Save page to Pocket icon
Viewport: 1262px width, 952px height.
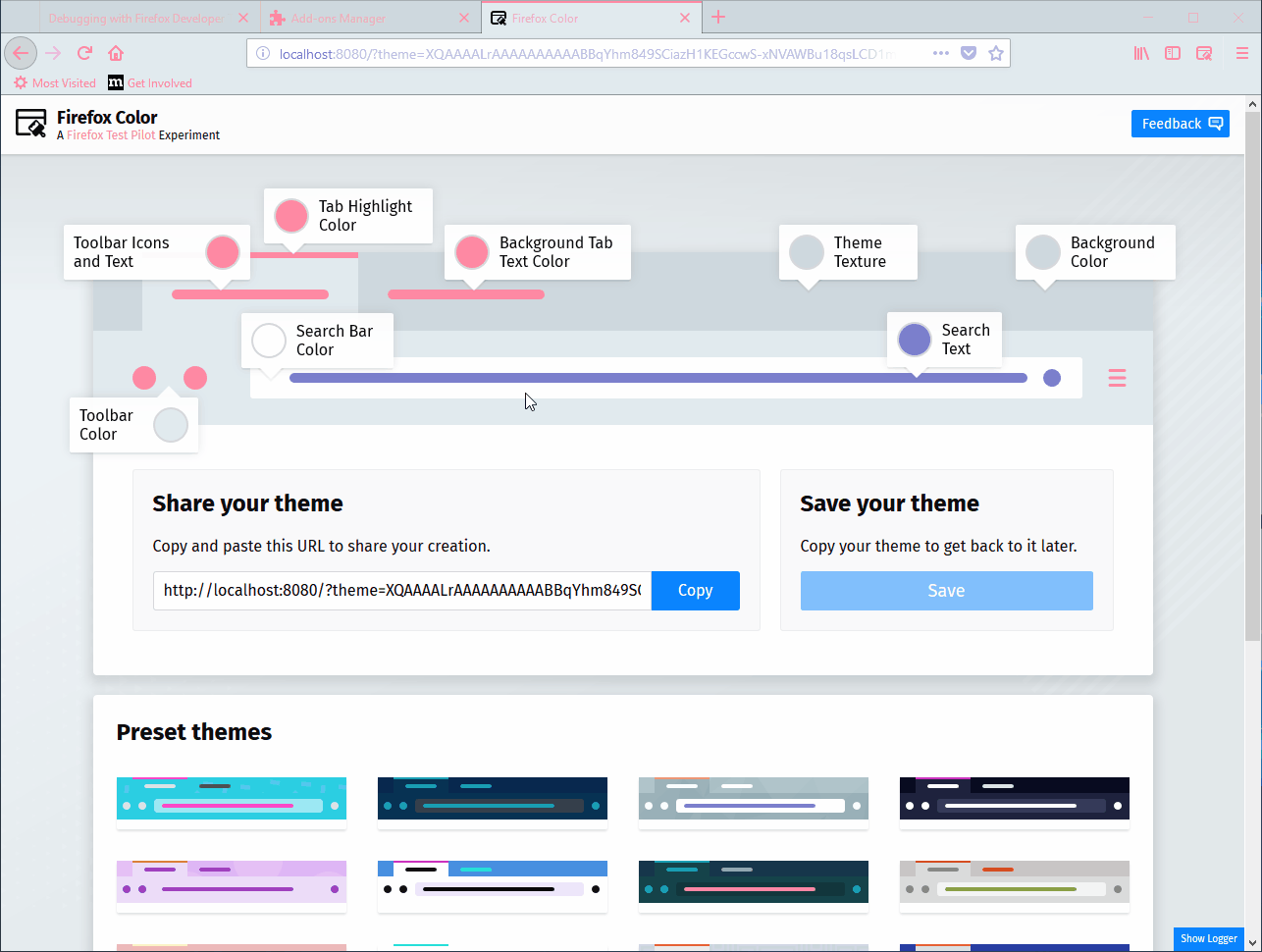pyautogui.click(x=969, y=53)
